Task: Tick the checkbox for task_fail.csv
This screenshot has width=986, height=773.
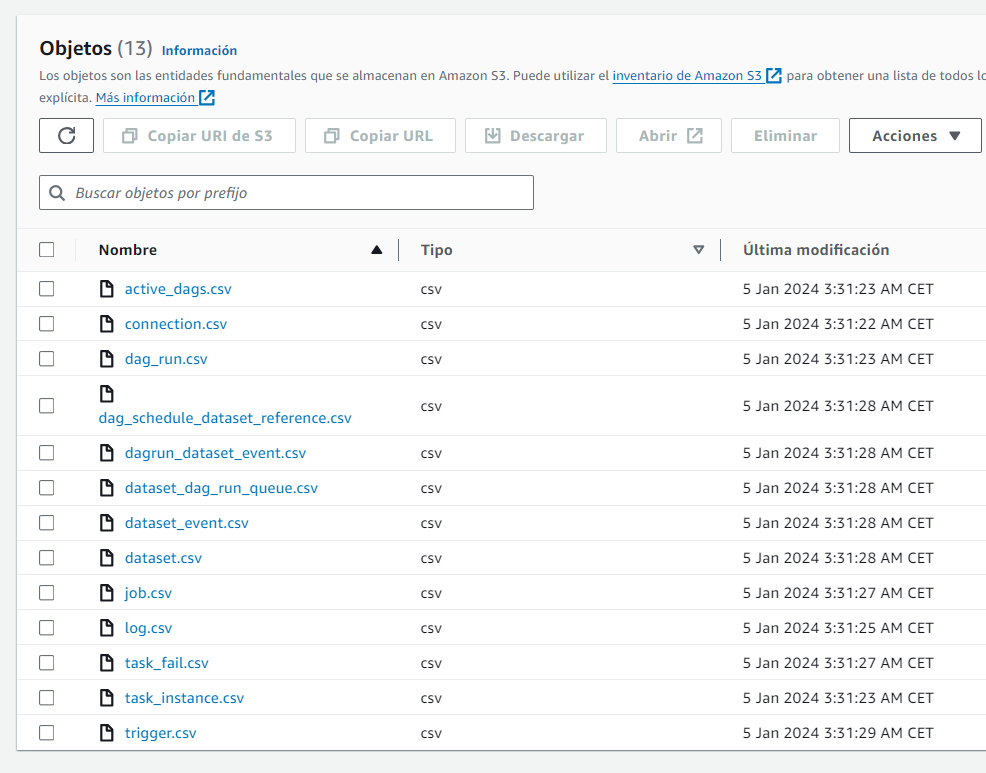Action: tap(47, 663)
